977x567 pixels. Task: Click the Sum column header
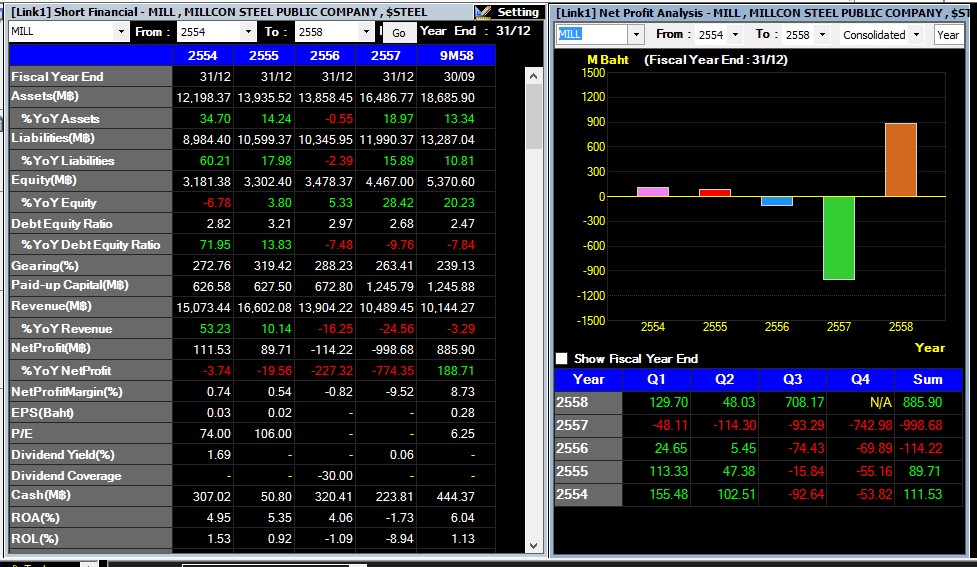928,379
